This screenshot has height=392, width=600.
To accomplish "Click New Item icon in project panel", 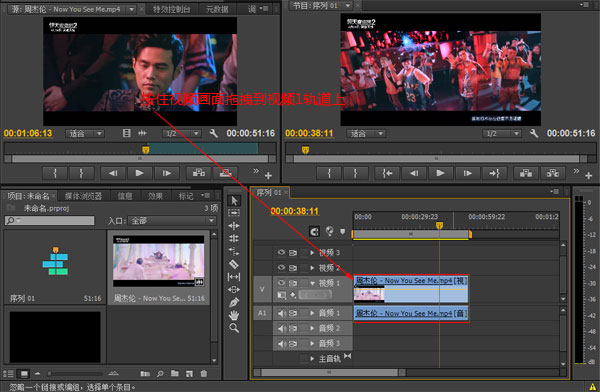I will coord(189,373).
